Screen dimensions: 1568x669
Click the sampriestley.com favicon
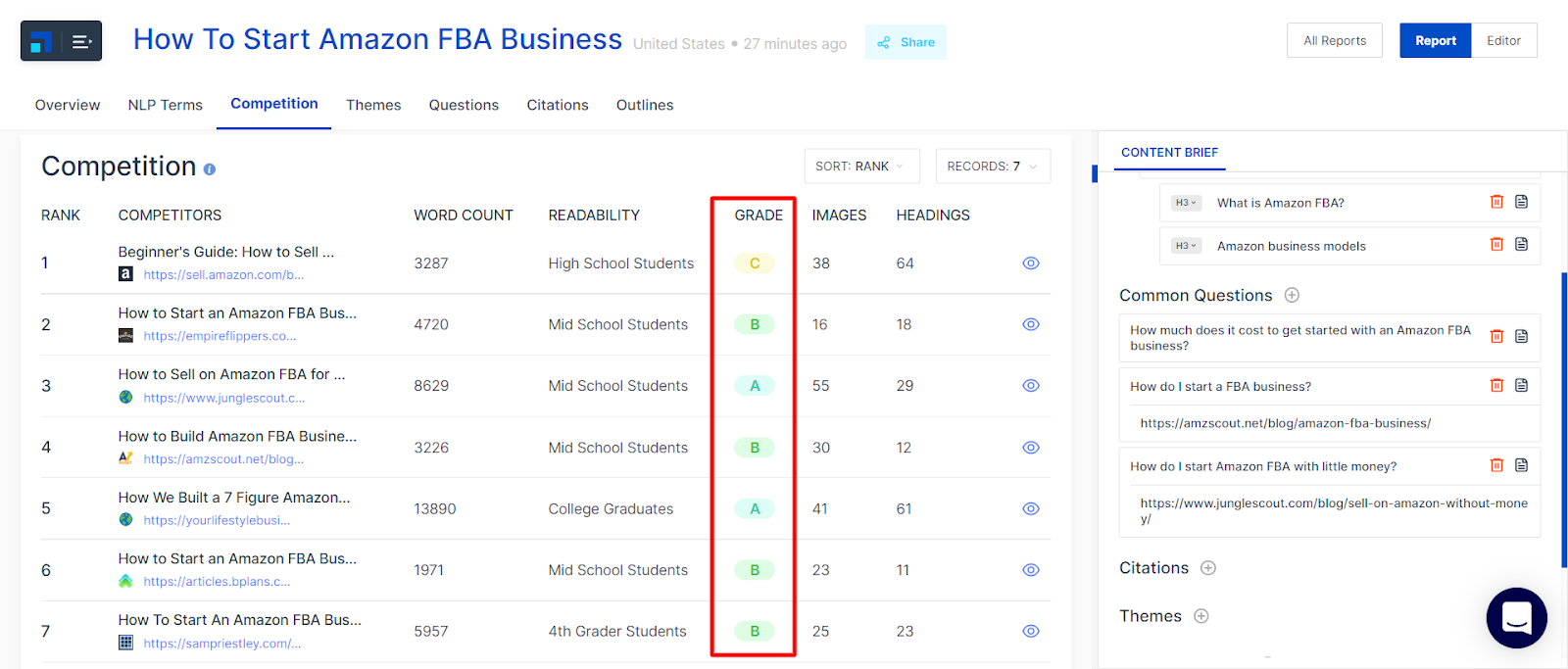pos(125,644)
